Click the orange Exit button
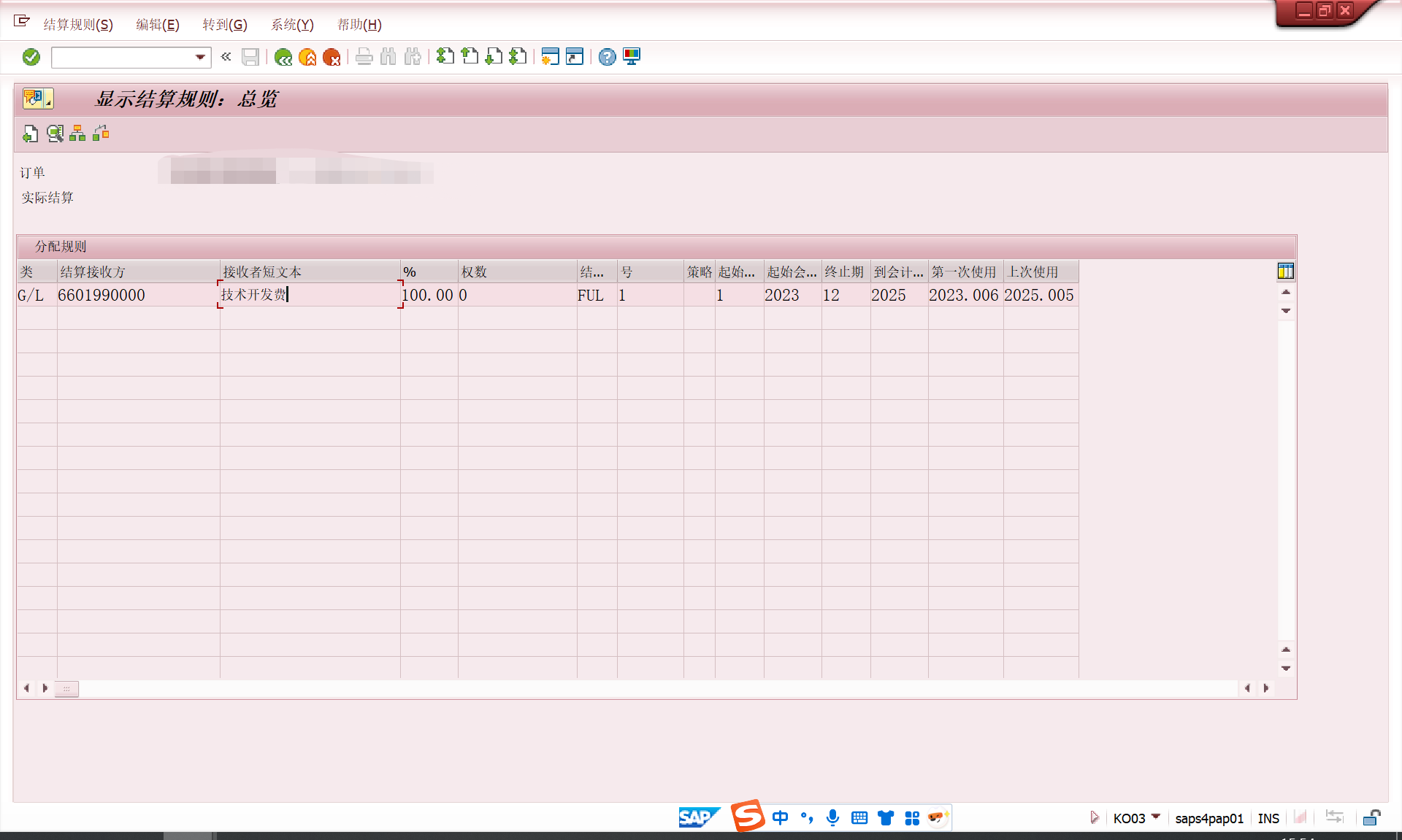Screen dimensions: 1402x840 (307, 57)
